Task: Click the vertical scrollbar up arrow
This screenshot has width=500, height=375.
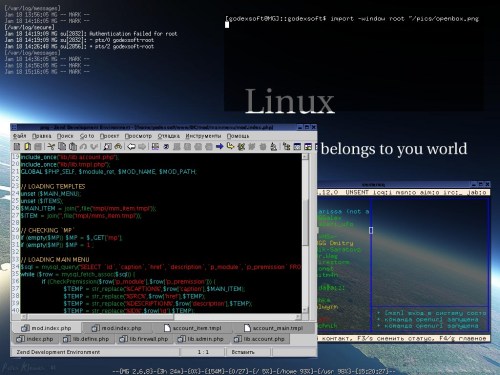Action: [x=305, y=157]
